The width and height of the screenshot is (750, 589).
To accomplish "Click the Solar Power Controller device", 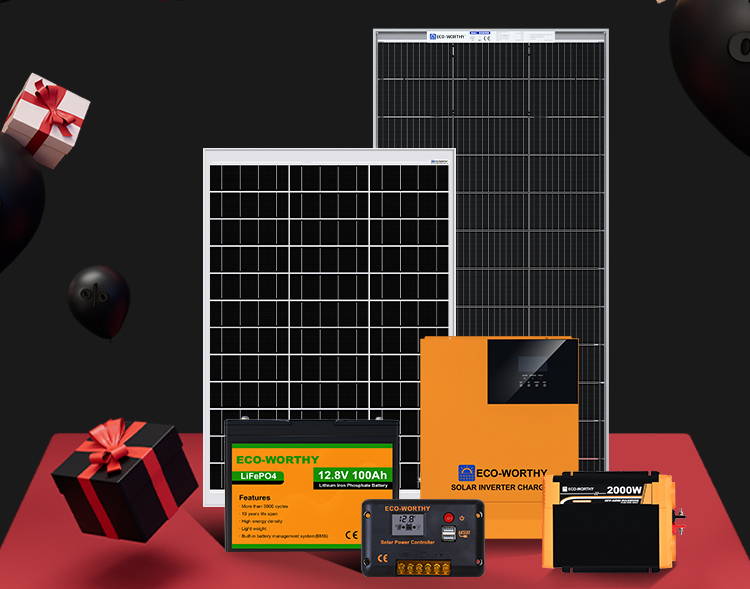I will (x=423, y=538).
